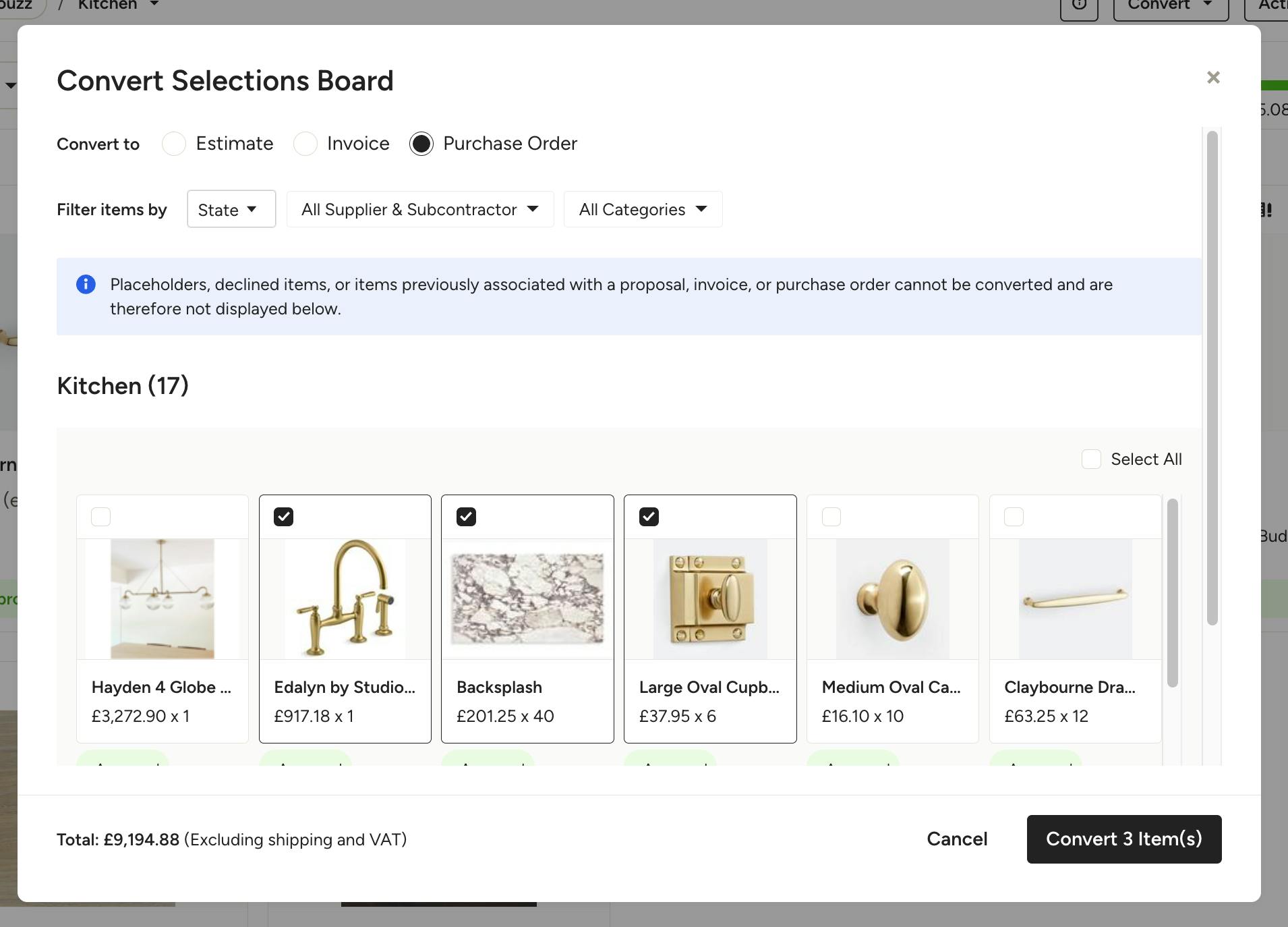Click the Edalyn brass faucet thumbnail

coord(345,599)
